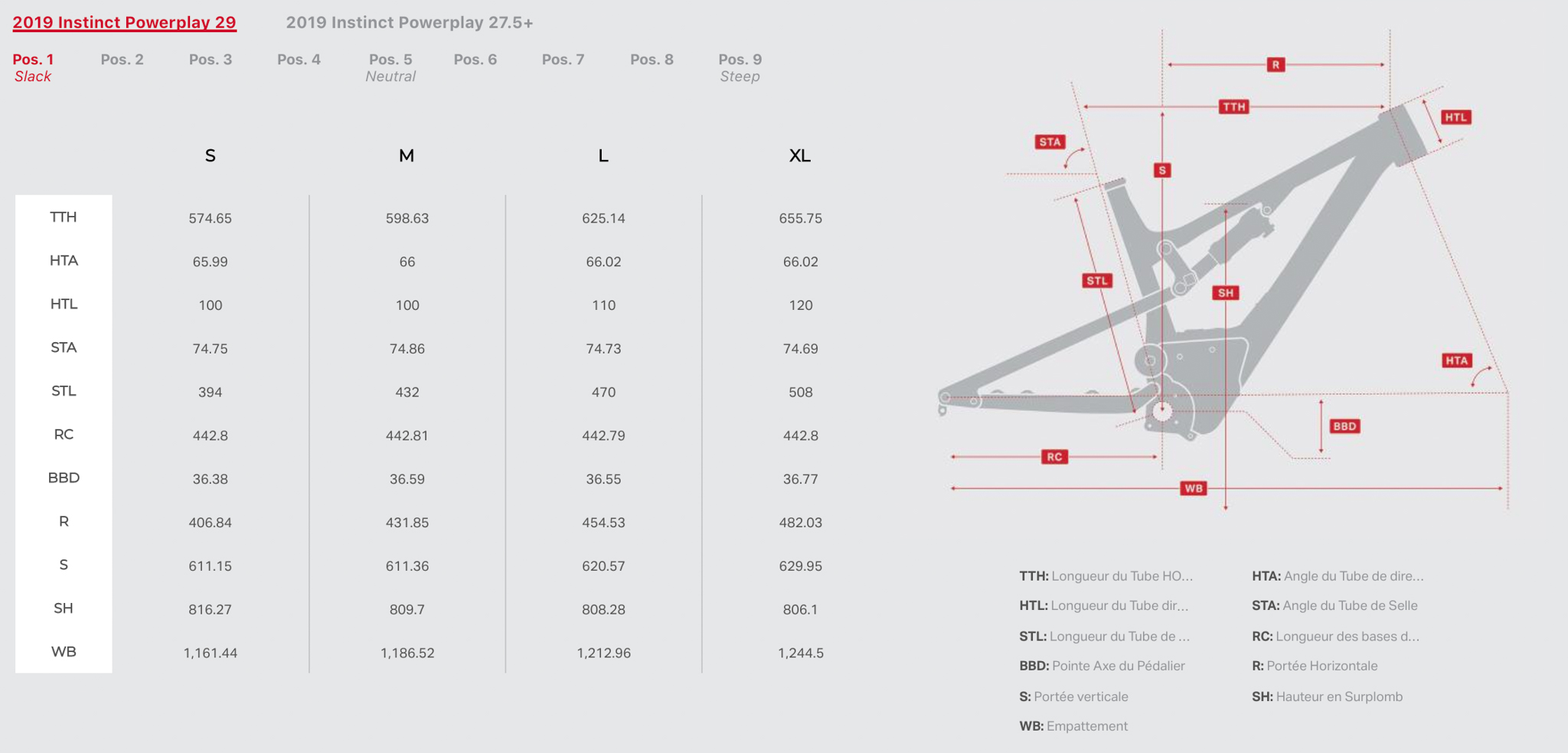1568x753 pixels.
Task: Switch to Pos. 3 geometry setting
Action: [x=211, y=60]
